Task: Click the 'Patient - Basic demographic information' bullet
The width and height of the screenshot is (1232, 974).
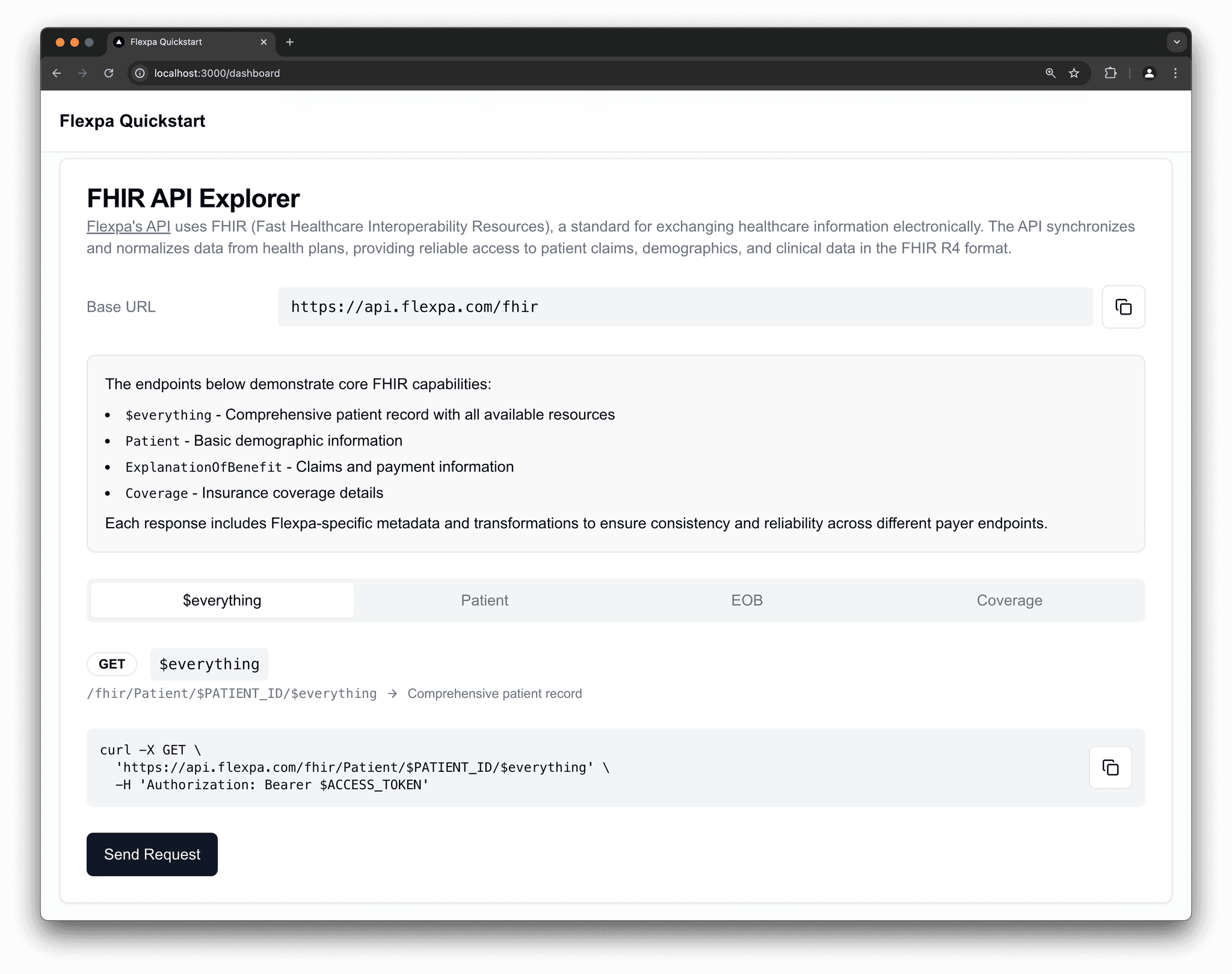Action: pos(263,441)
